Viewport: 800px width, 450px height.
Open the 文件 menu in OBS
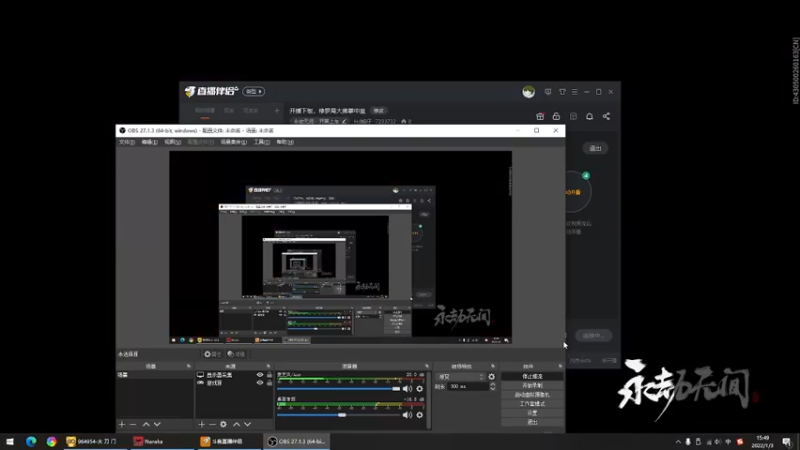(127, 142)
